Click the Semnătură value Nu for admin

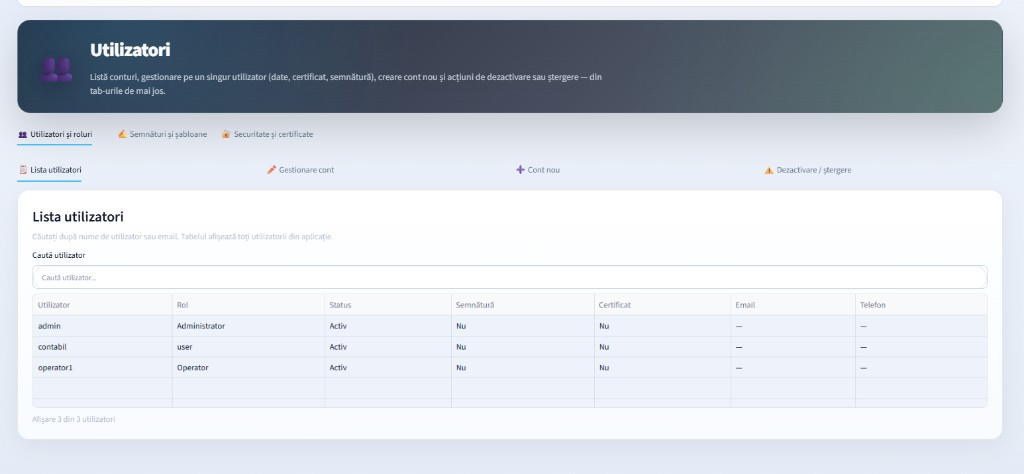[x=522, y=326]
